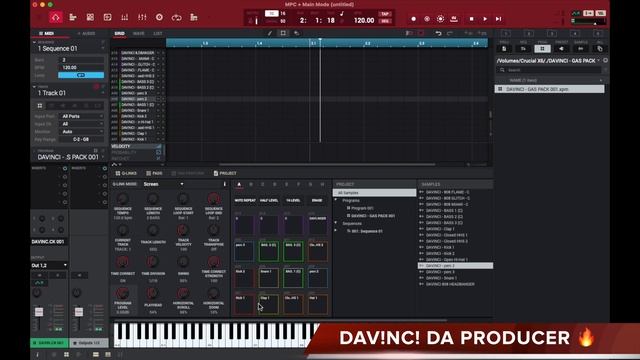Trigger the Kick 1 pad
The width and height of the screenshot is (640, 360).
[x=244, y=304]
